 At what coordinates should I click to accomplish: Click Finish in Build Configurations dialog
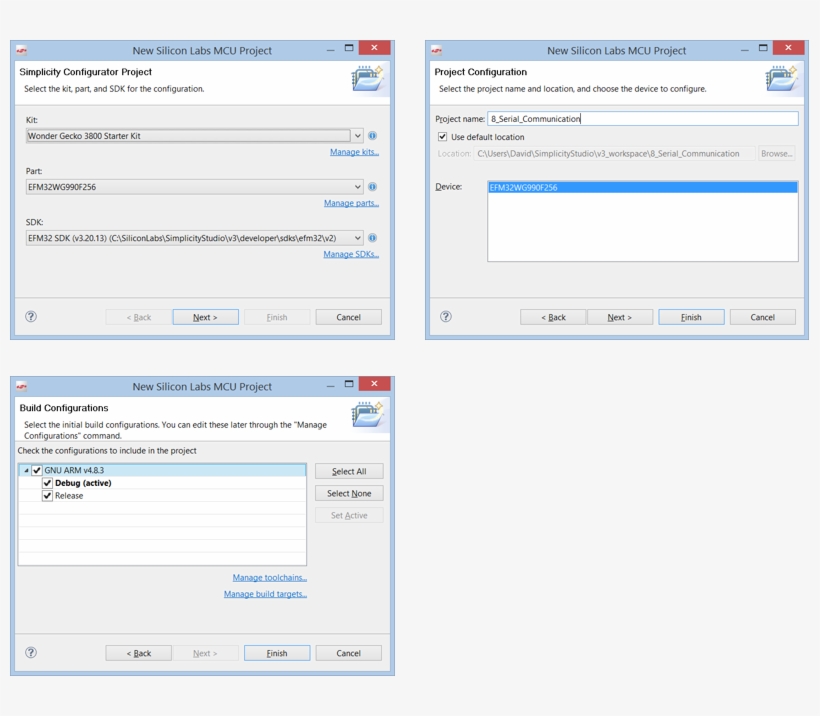[x=277, y=653]
